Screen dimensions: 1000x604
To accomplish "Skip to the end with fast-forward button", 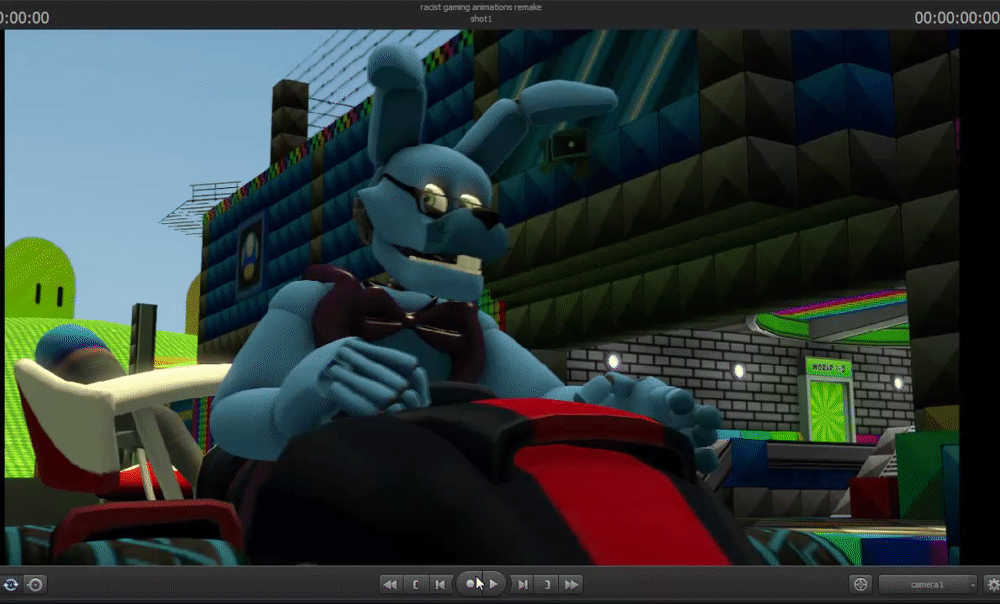I will point(571,584).
